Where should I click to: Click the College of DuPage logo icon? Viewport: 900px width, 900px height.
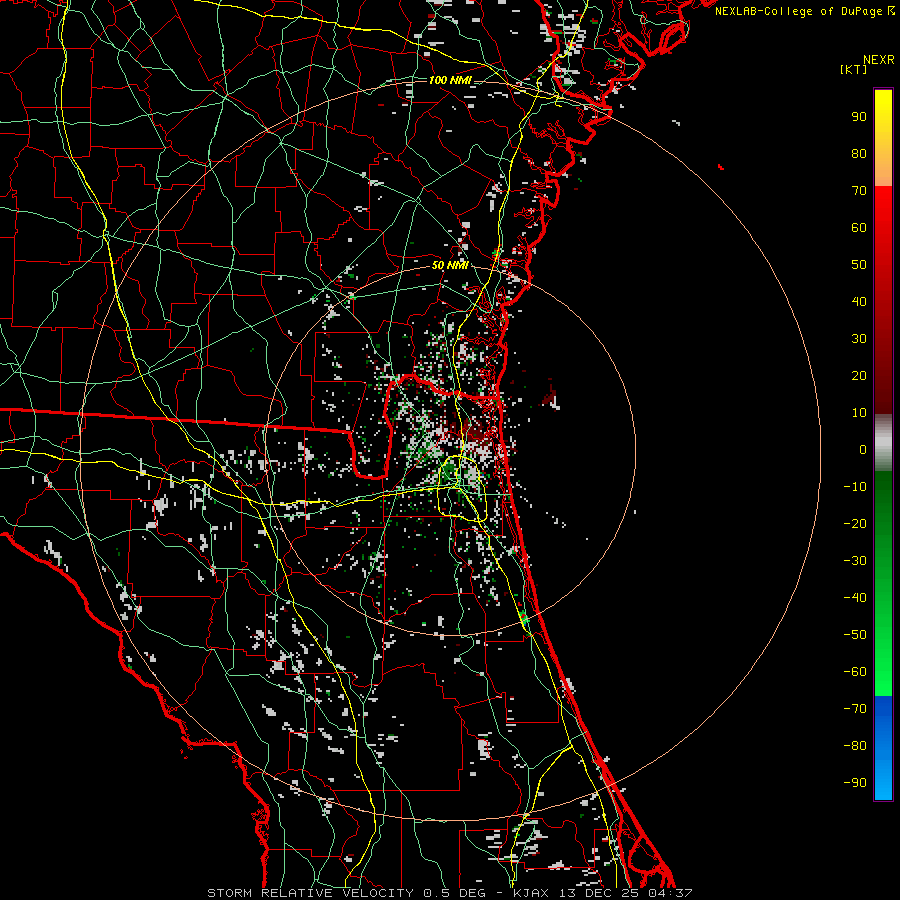[892, 11]
